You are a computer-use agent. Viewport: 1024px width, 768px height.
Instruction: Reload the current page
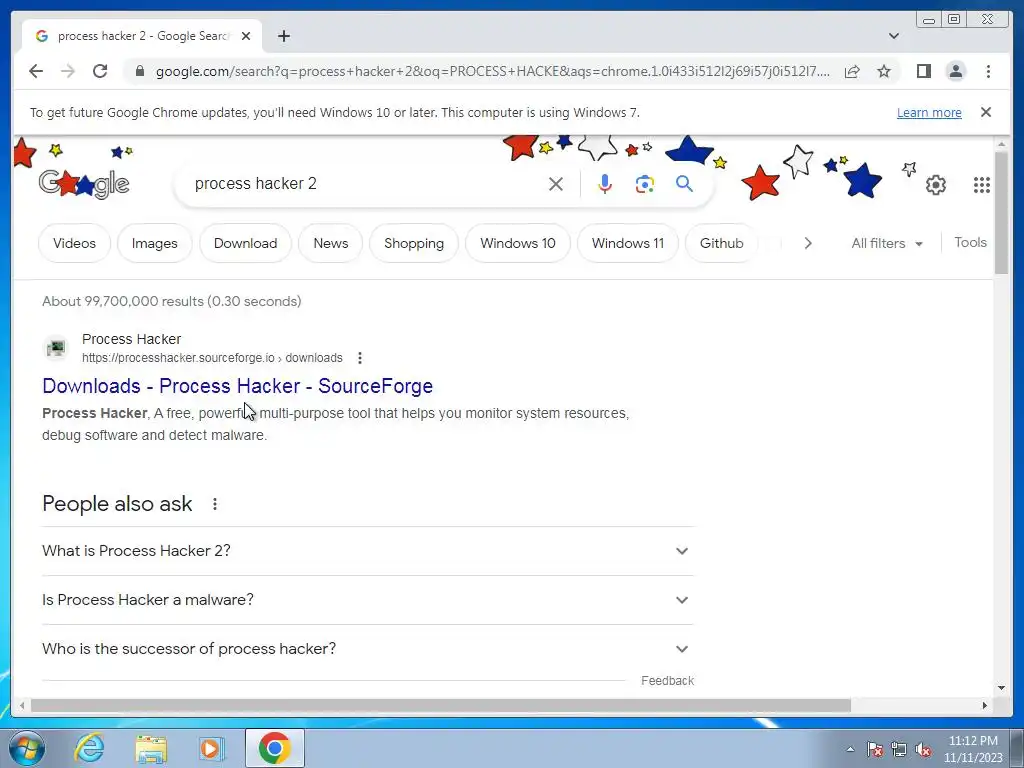tap(100, 71)
